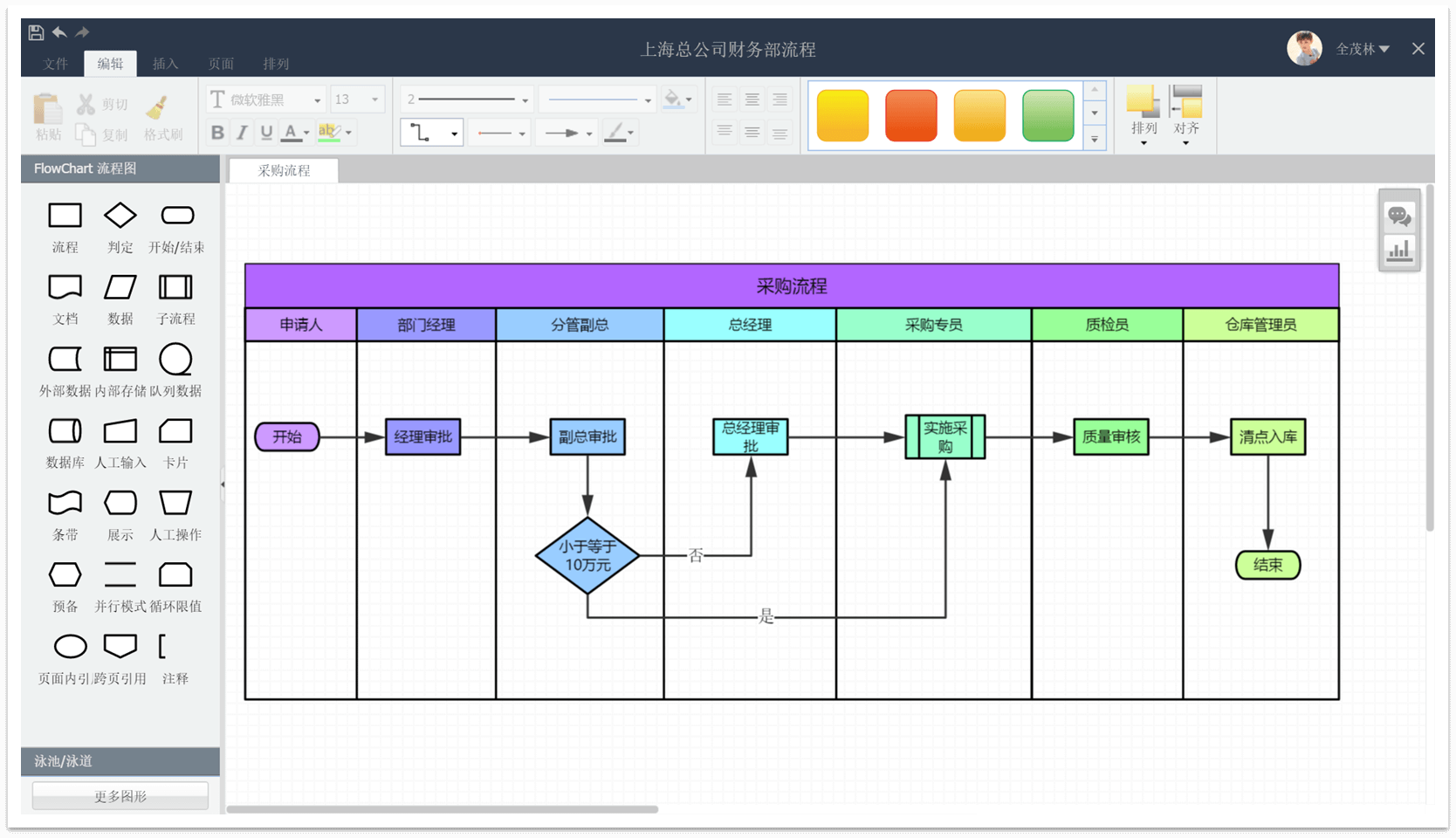This screenshot has height=838, width=1456.
Task: Open the 文件 menu
Action: [54, 63]
